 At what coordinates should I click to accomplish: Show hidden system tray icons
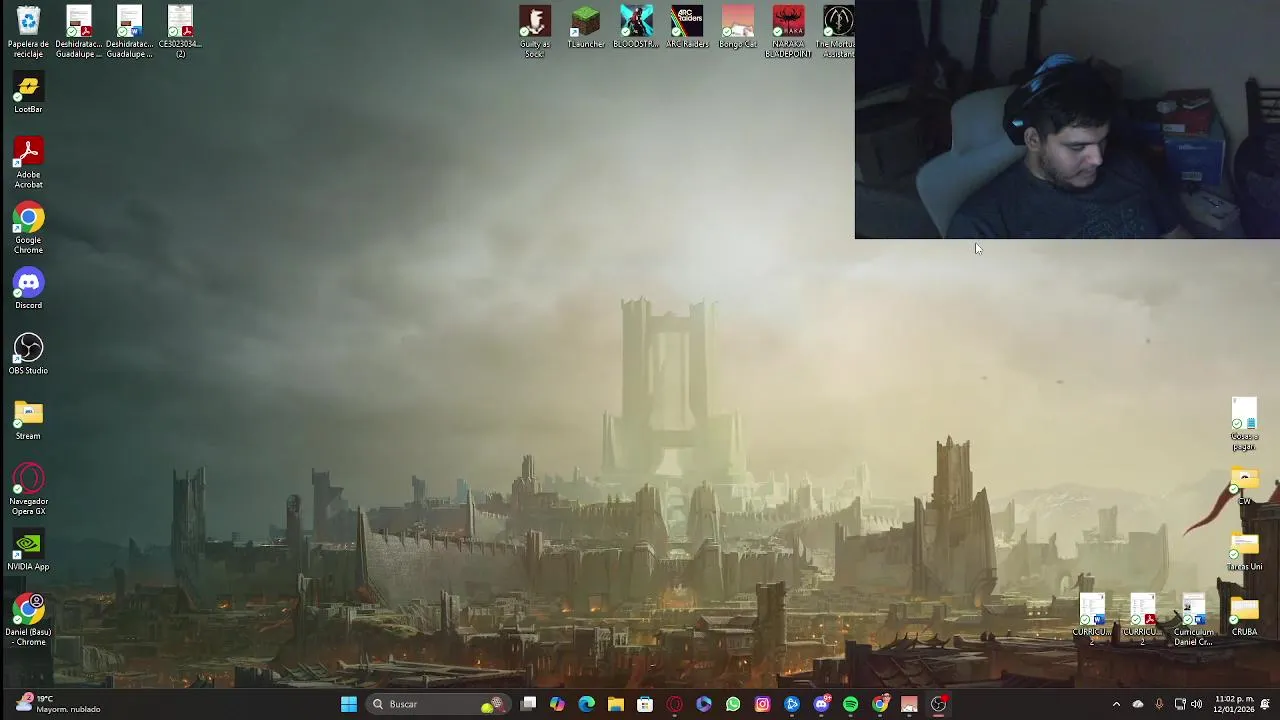click(x=1116, y=704)
